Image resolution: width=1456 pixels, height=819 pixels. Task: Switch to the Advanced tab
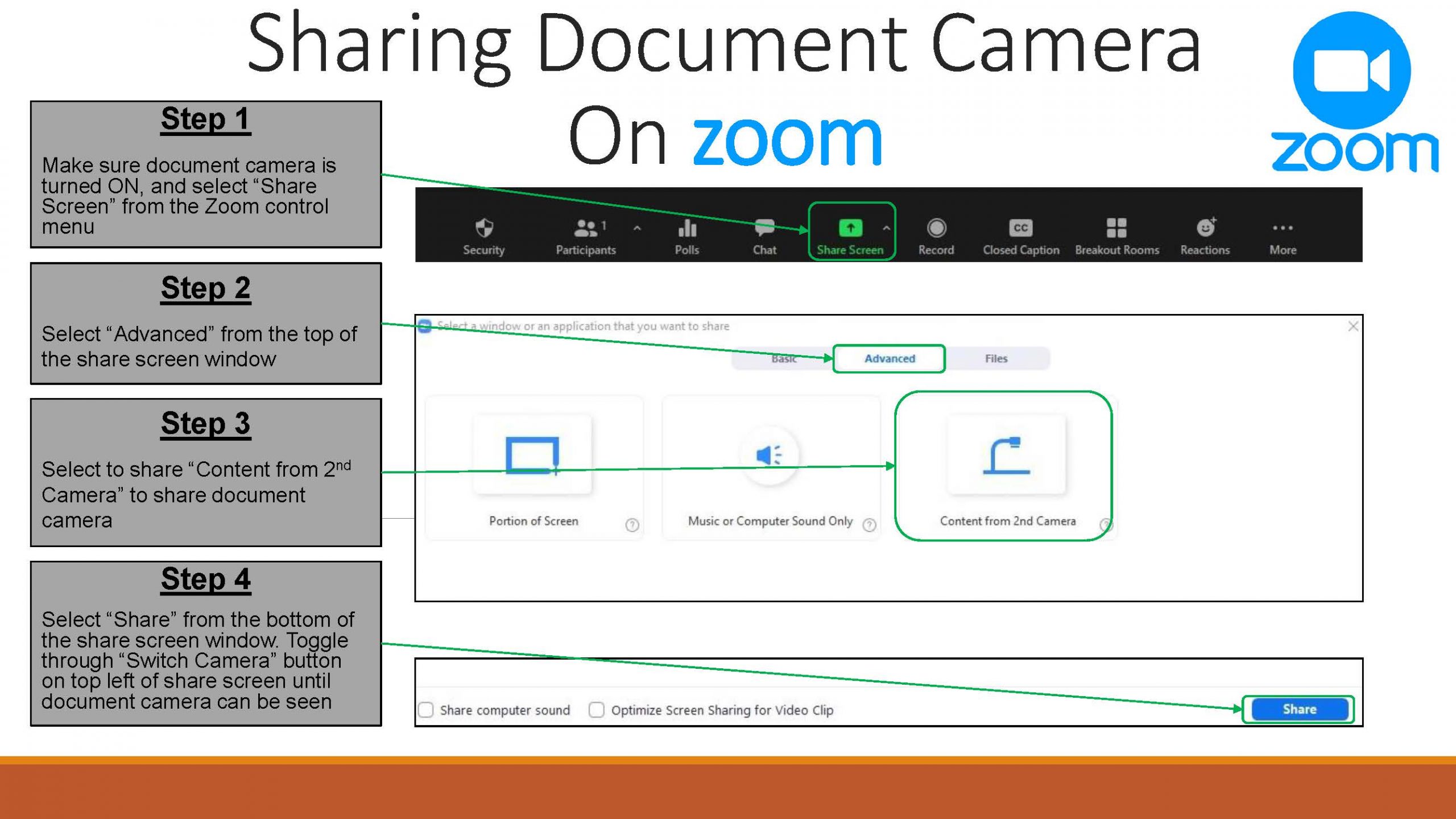(x=890, y=358)
